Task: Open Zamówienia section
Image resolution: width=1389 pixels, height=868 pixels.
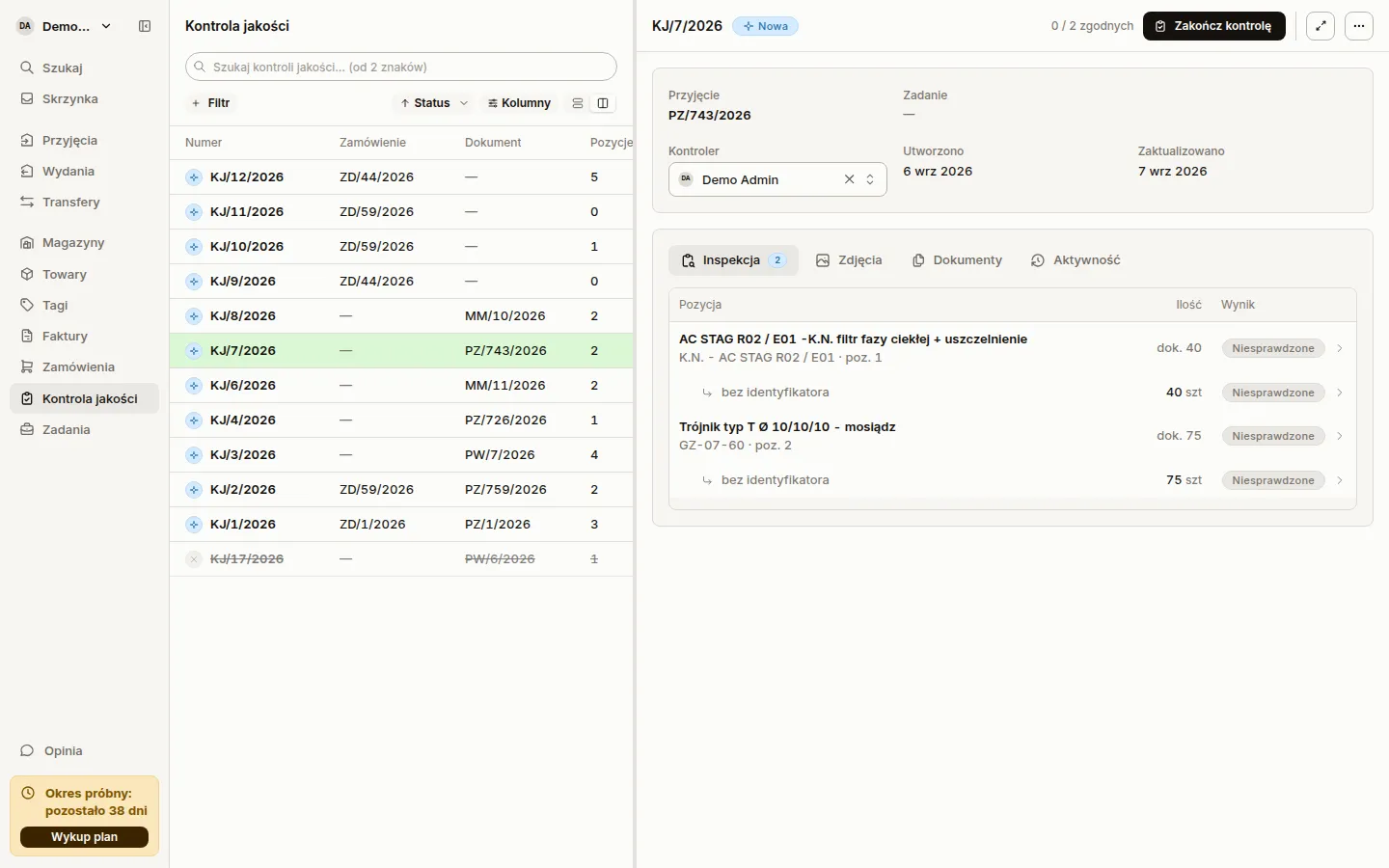Action: point(84,366)
